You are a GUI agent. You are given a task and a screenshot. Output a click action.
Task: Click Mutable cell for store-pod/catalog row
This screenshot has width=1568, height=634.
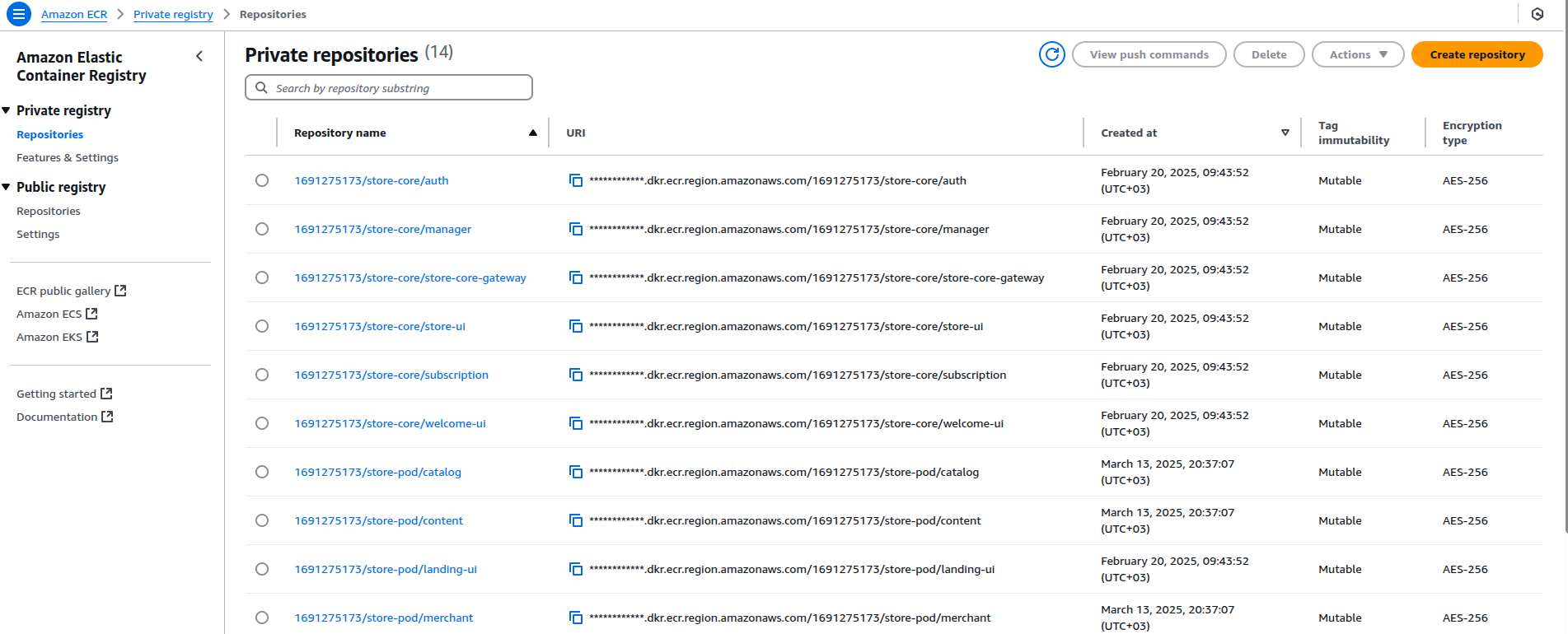coord(1340,472)
